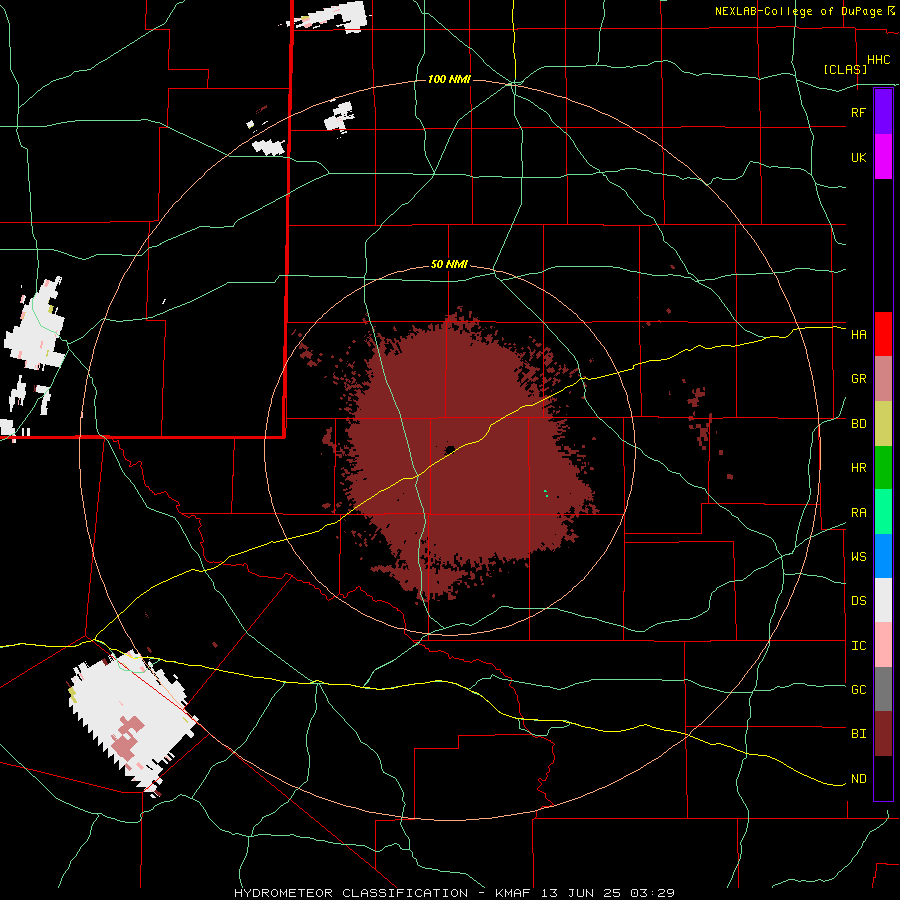Click the 50 NMI range ring label
900x900 pixels.
click(x=449, y=264)
